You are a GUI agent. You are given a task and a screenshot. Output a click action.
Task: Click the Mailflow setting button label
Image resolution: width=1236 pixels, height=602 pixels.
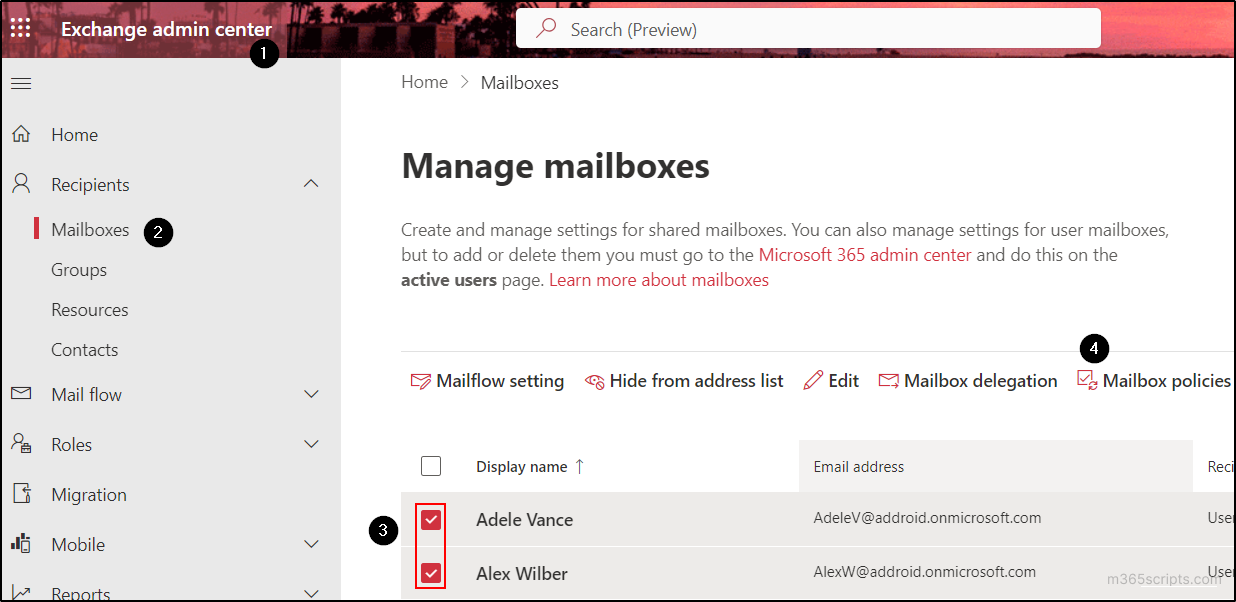point(500,381)
